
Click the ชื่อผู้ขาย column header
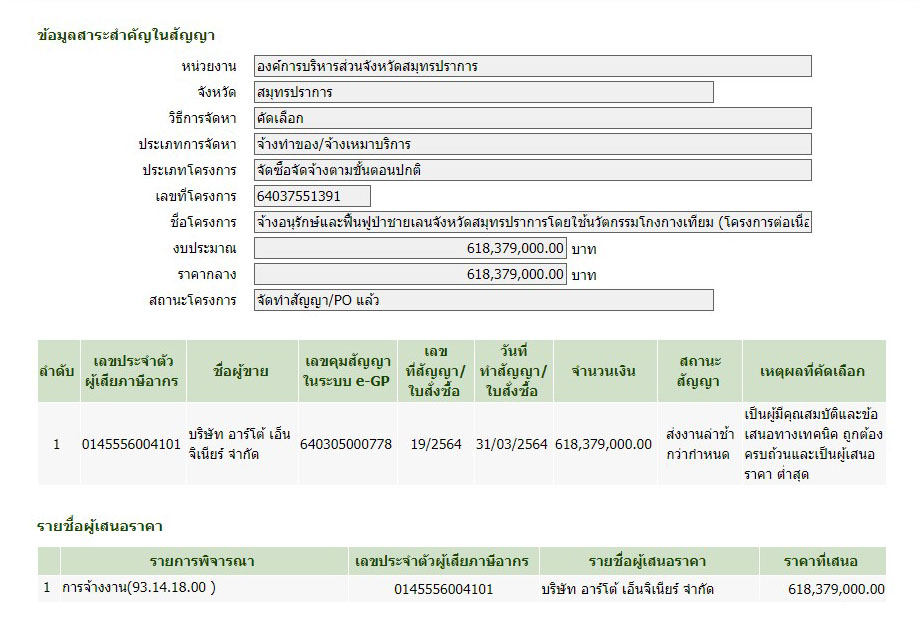point(241,372)
